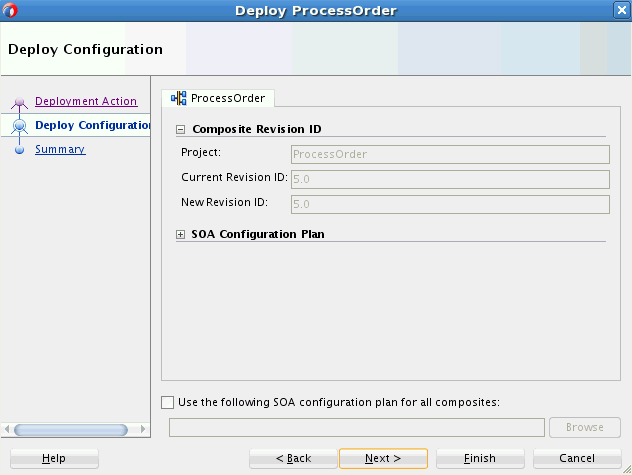Proceed with the Next button

tap(383, 458)
